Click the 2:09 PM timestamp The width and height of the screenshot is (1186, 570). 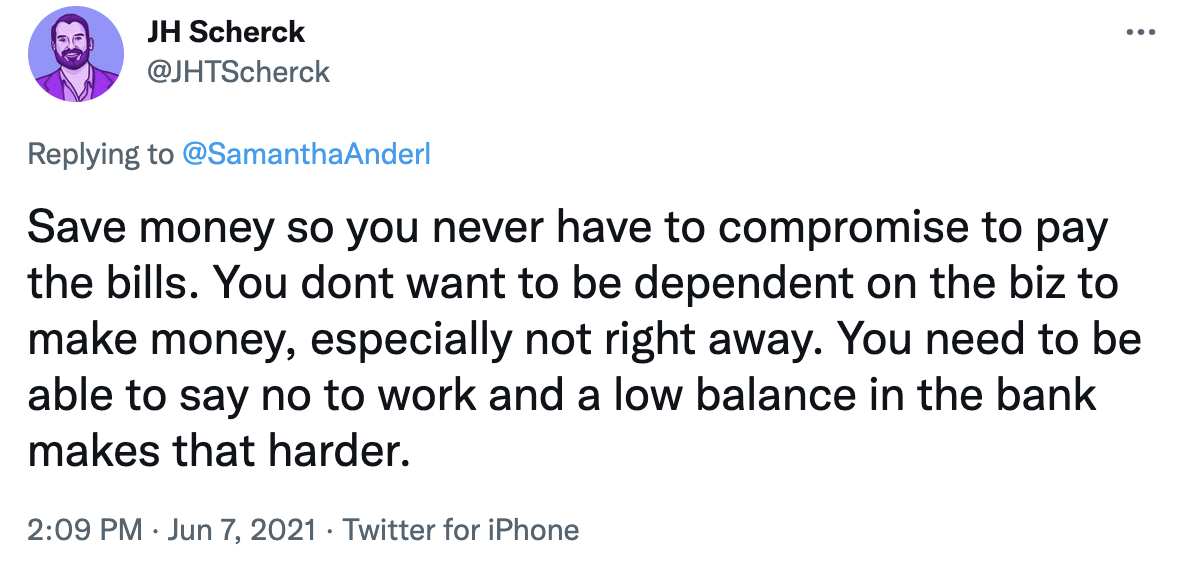tap(85, 529)
